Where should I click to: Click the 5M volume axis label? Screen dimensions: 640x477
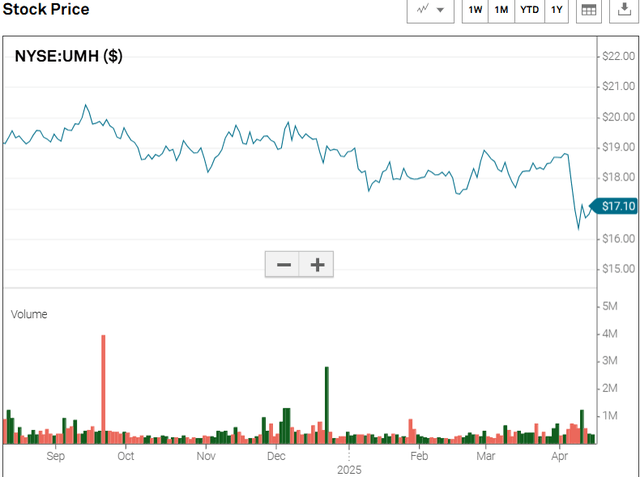[x=610, y=306]
